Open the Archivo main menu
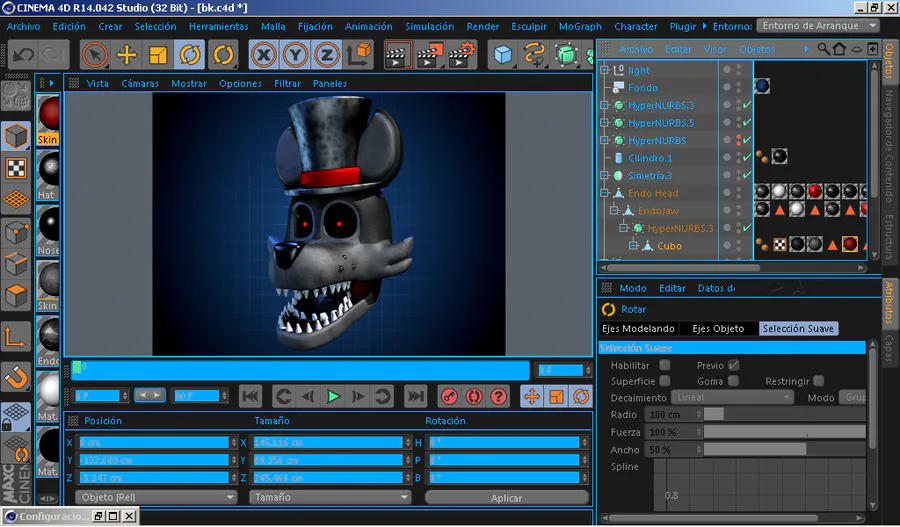Screen dimensions: 900x527 [x=23, y=26]
